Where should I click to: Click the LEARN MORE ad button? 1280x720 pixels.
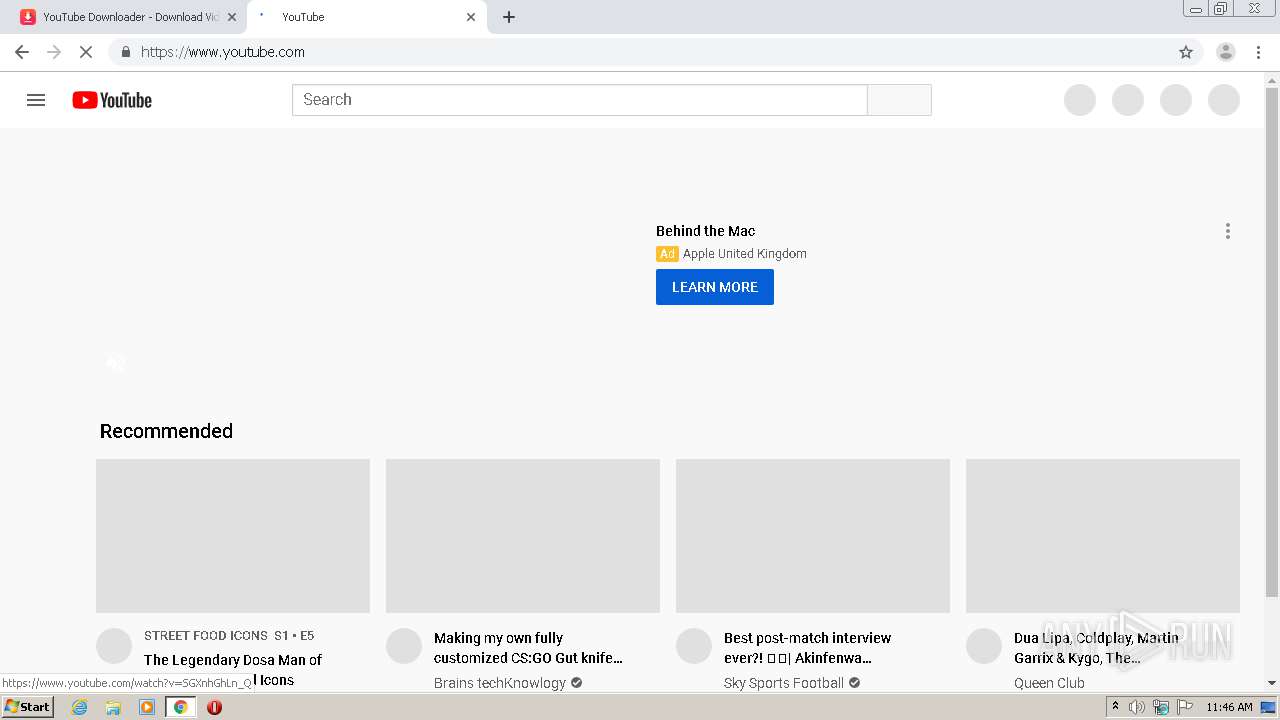(x=715, y=287)
